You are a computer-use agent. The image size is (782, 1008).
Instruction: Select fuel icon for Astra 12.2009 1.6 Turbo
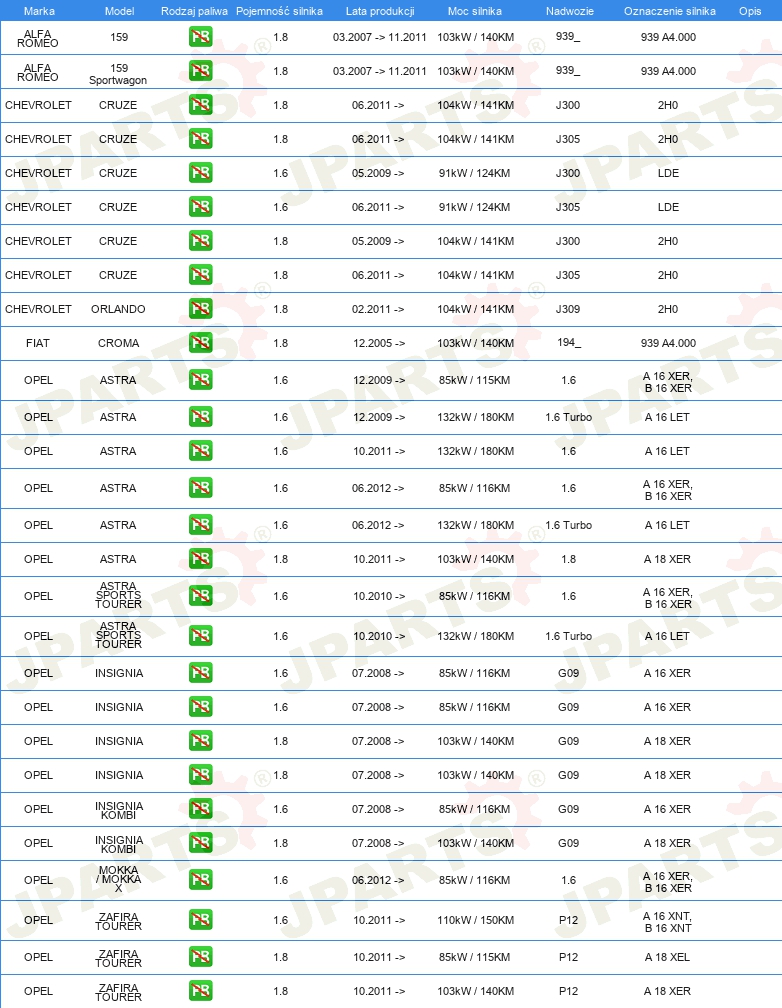201,417
